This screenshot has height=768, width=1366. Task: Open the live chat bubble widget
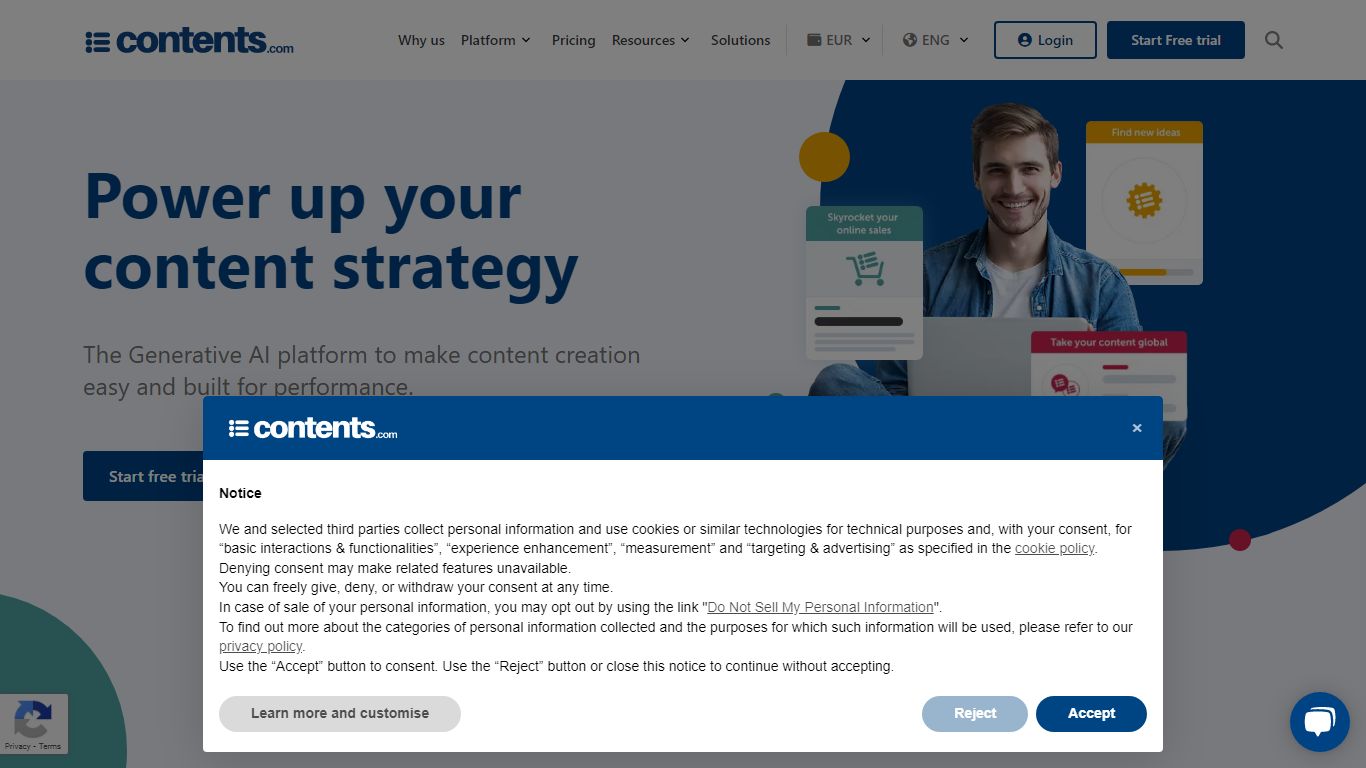(x=1319, y=721)
